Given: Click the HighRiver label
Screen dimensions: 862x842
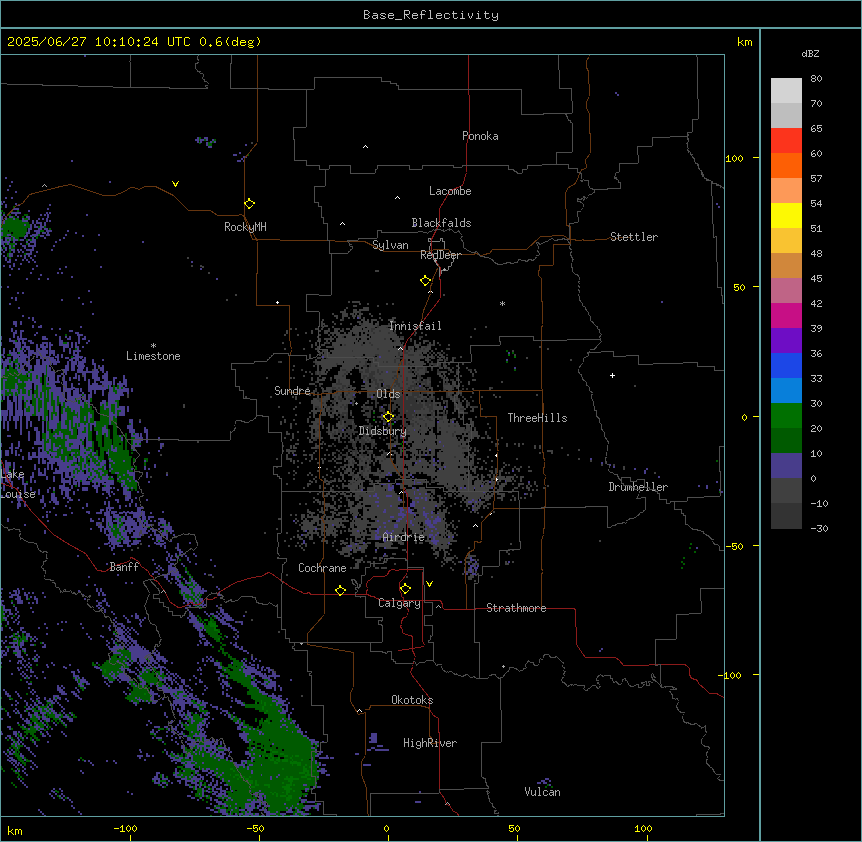Looking at the screenshot, I should (x=430, y=743).
